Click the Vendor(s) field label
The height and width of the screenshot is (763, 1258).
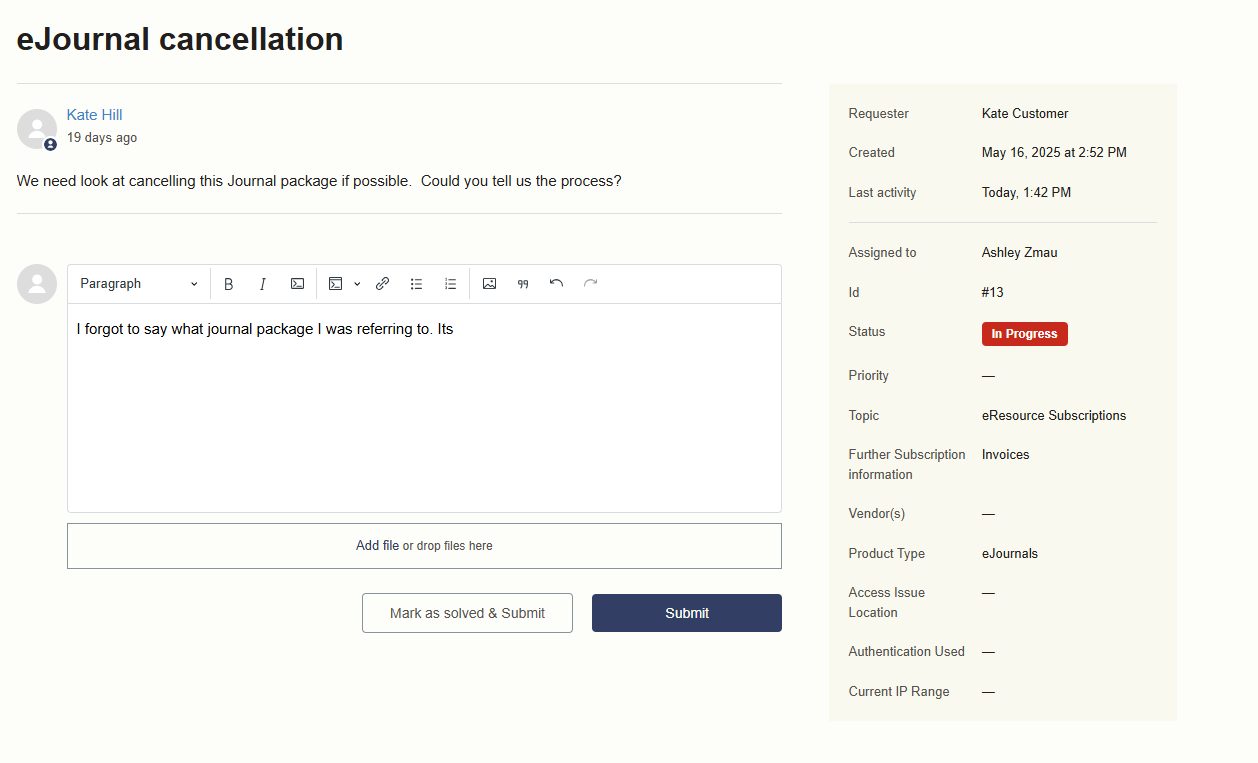pos(877,514)
